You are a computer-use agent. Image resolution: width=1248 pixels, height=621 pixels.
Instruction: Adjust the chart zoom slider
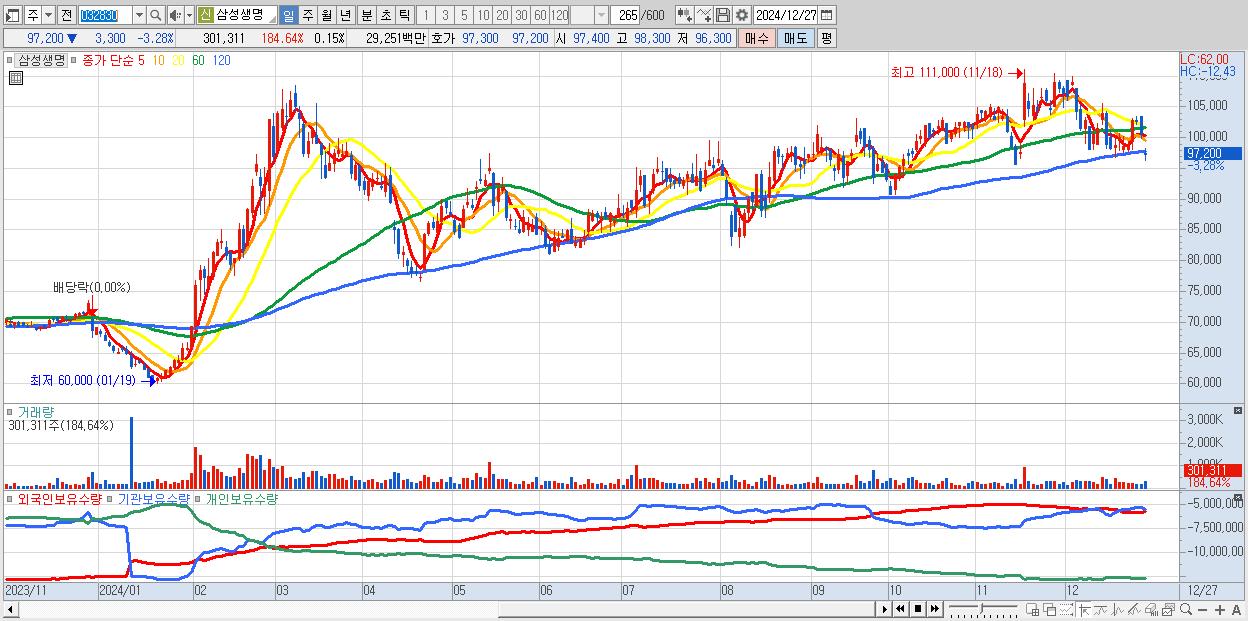(983, 609)
